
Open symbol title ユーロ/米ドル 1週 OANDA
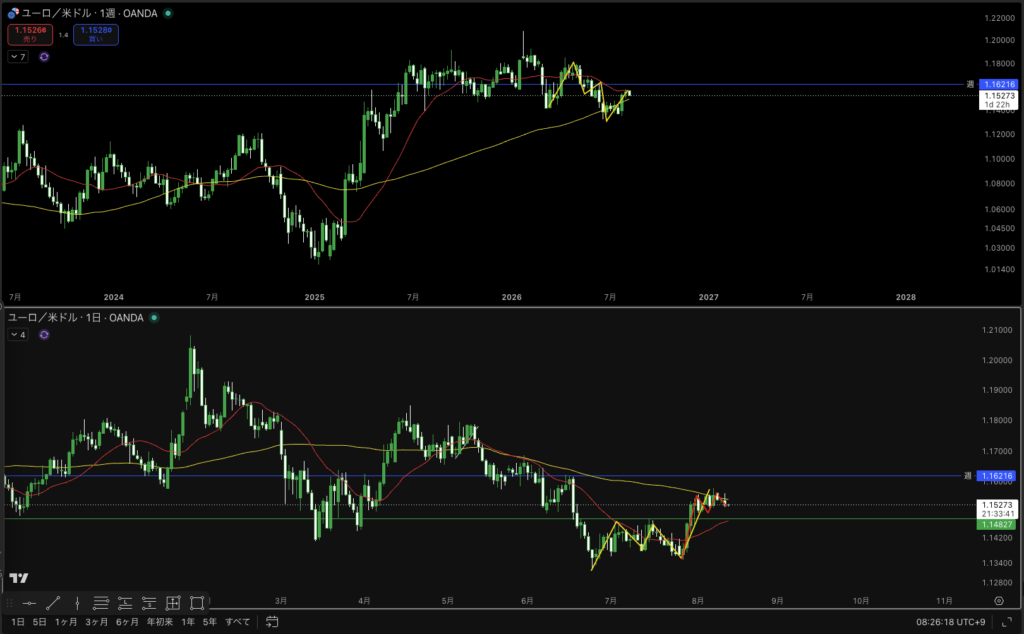90,13
